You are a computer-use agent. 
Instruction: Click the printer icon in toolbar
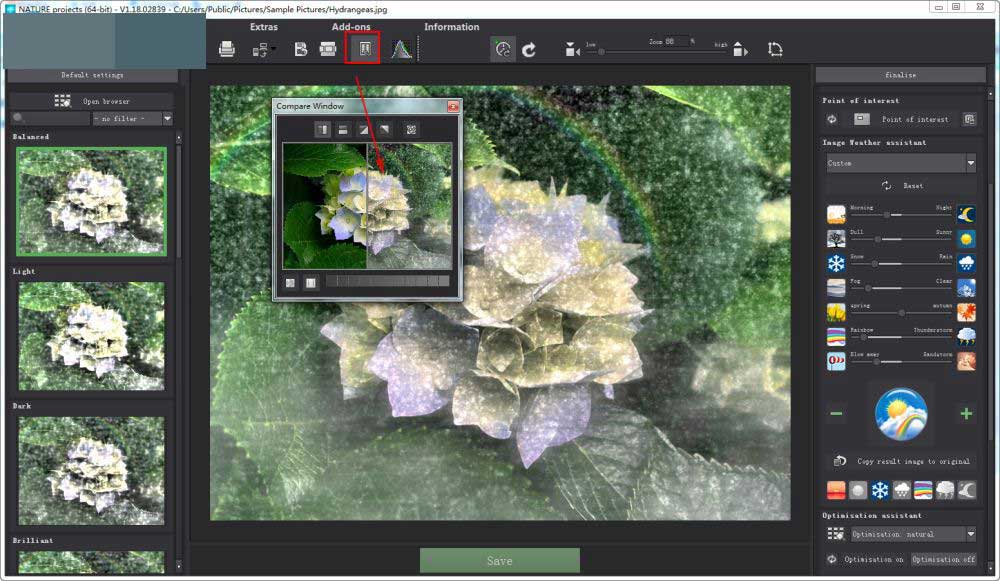226,49
